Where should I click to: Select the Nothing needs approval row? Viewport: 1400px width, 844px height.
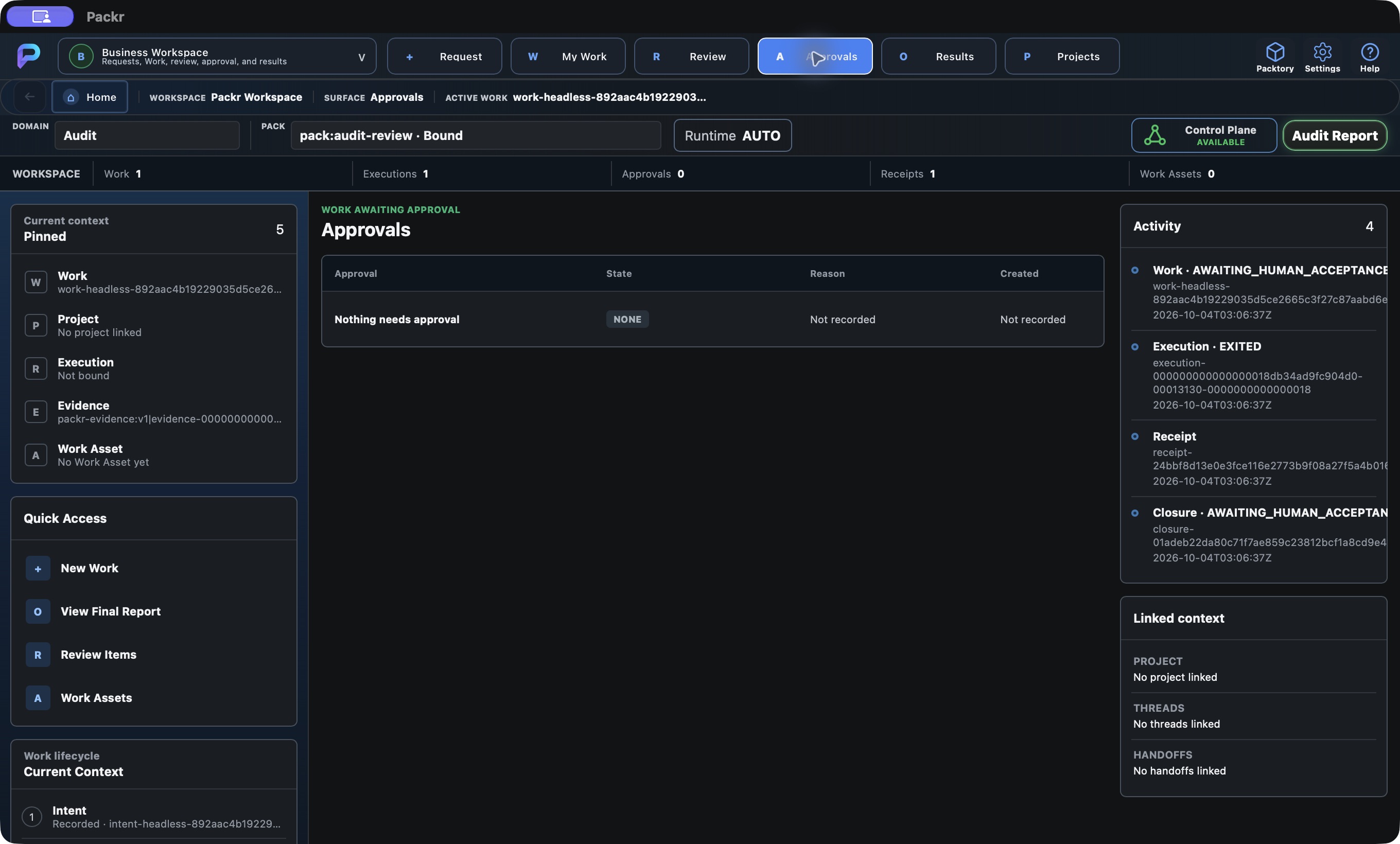pyautogui.click(x=712, y=319)
